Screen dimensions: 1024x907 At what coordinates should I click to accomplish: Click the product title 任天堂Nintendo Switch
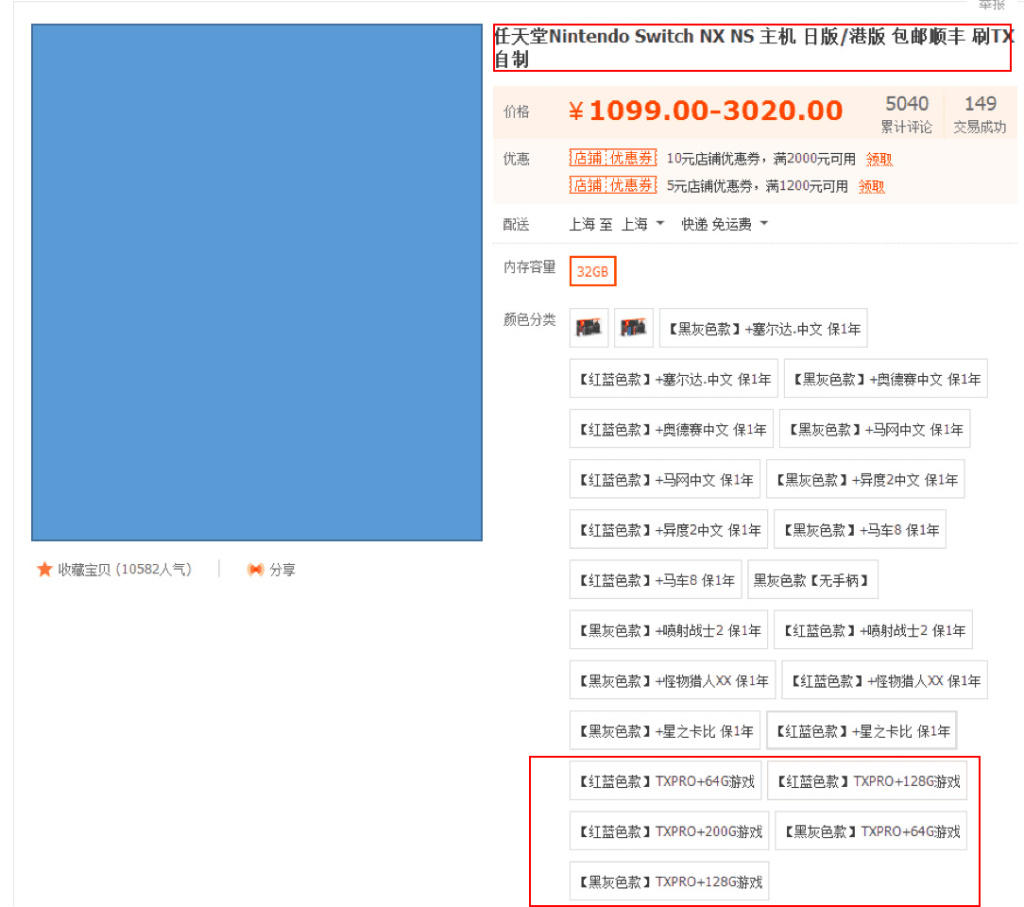(x=752, y=47)
